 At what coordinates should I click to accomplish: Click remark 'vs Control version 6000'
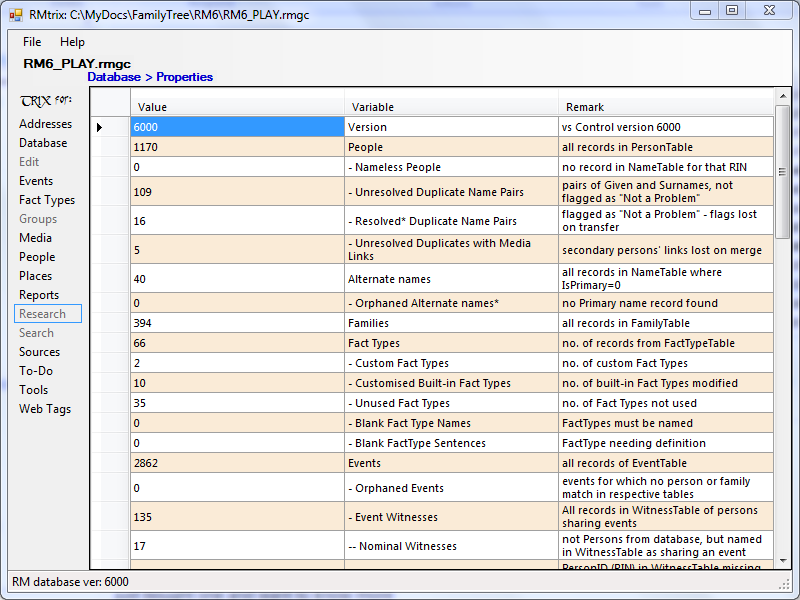pos(666,127)
